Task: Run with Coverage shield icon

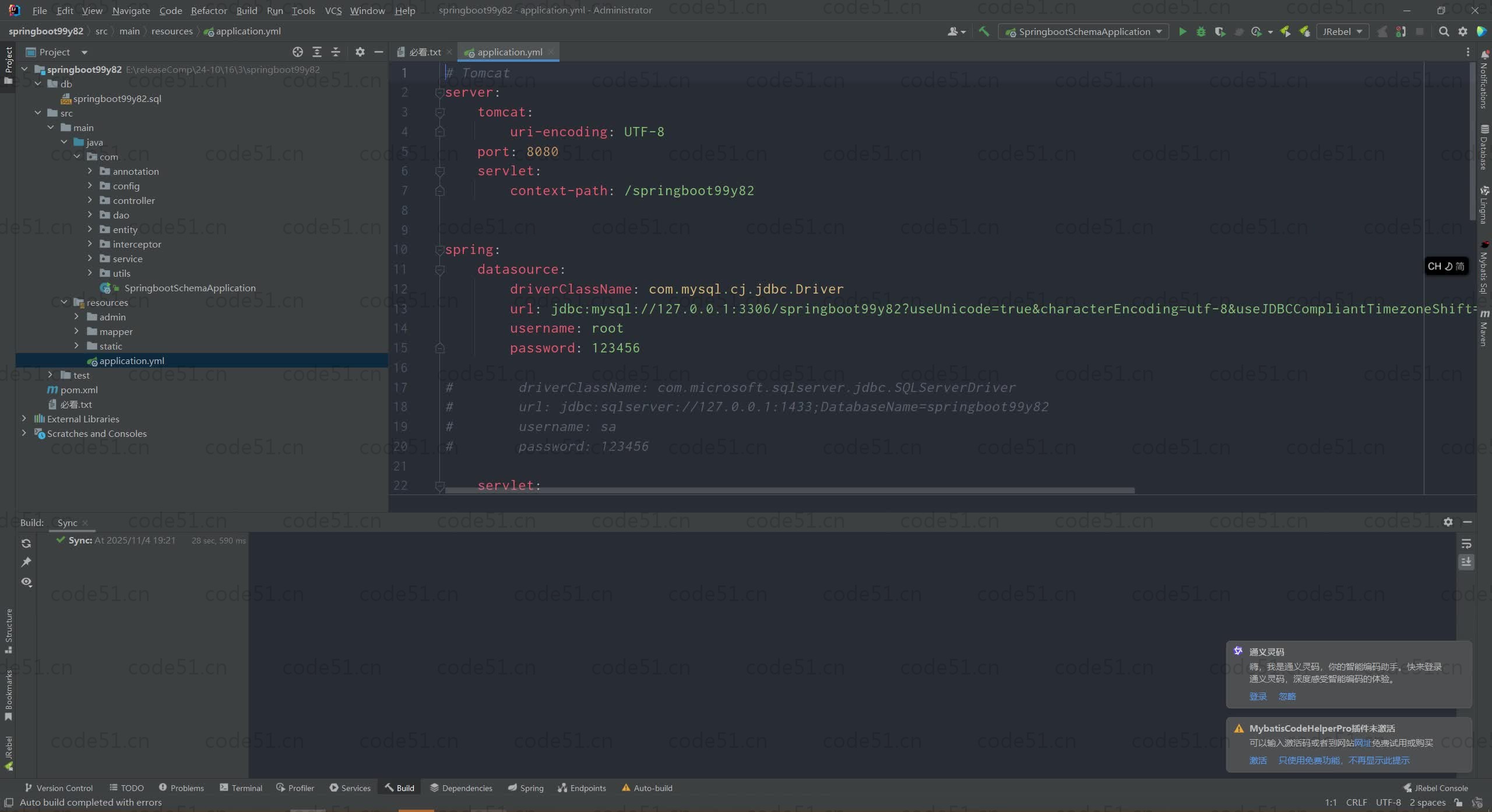Action: 1219,31
